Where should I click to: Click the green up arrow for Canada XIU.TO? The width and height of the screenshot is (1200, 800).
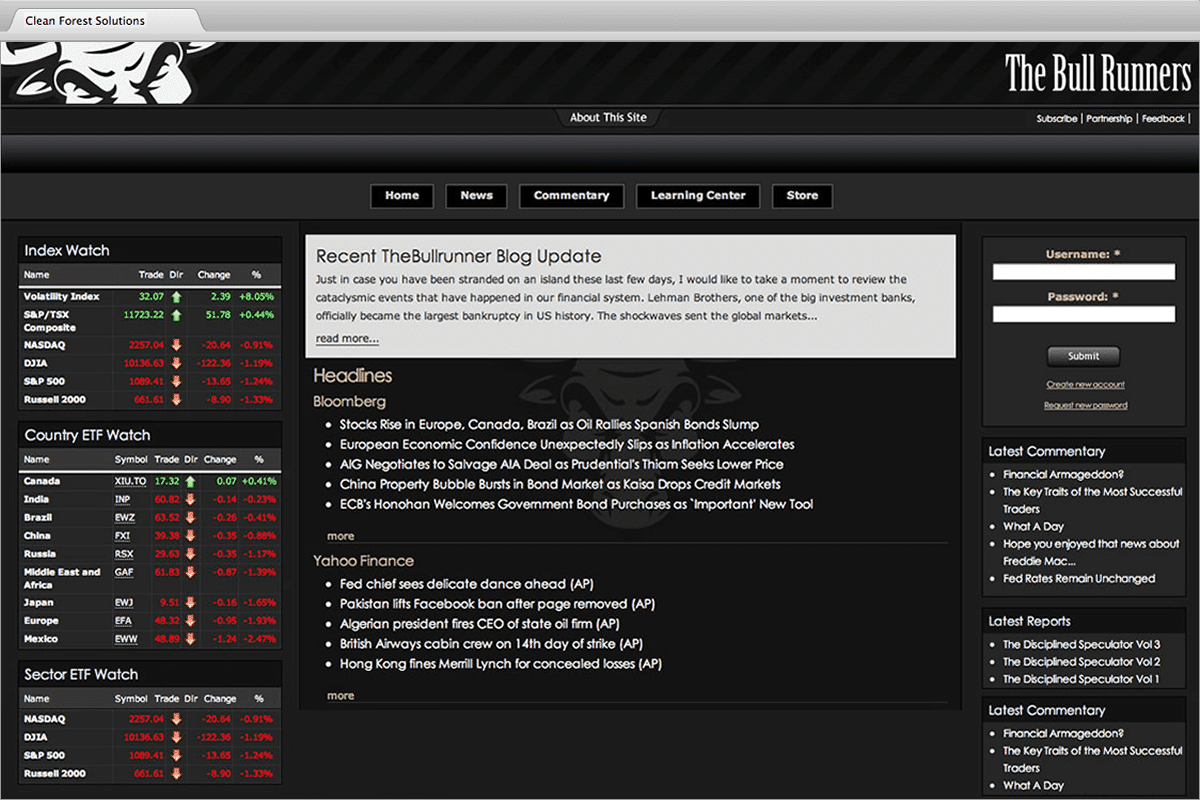click(x=189, y=481)
